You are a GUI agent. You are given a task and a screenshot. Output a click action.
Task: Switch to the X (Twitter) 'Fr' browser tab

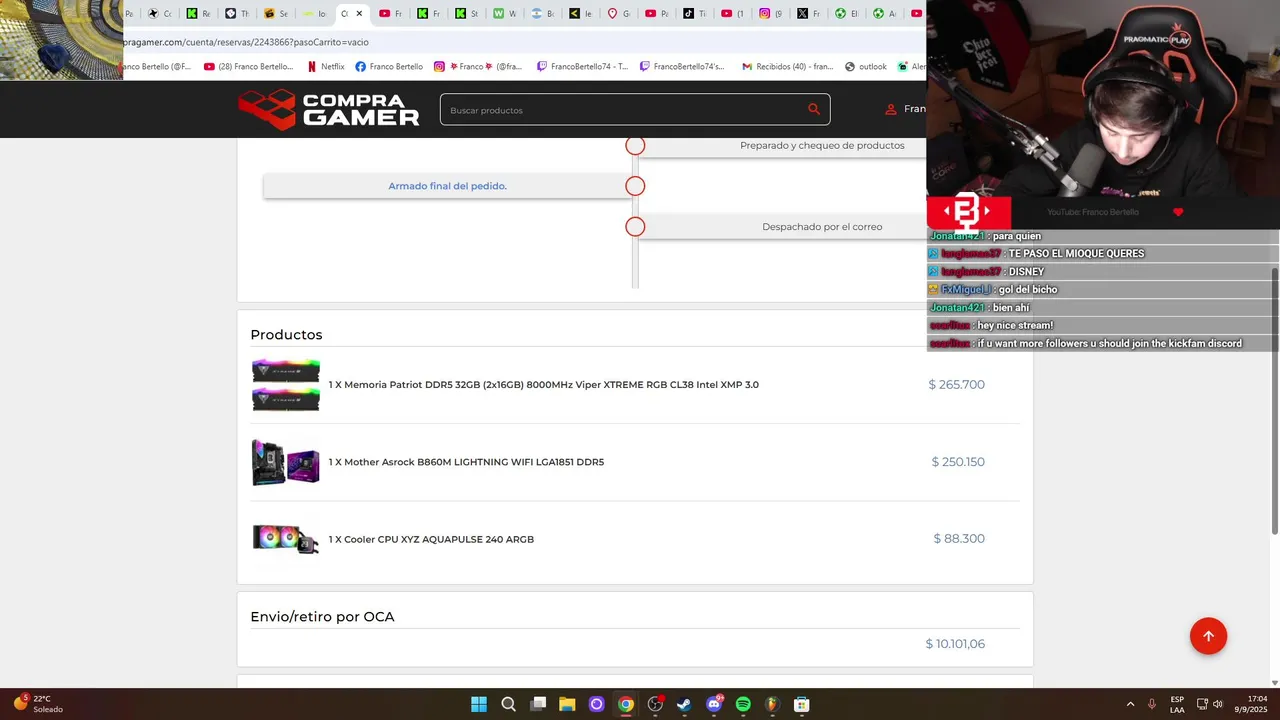coord(808,14)
